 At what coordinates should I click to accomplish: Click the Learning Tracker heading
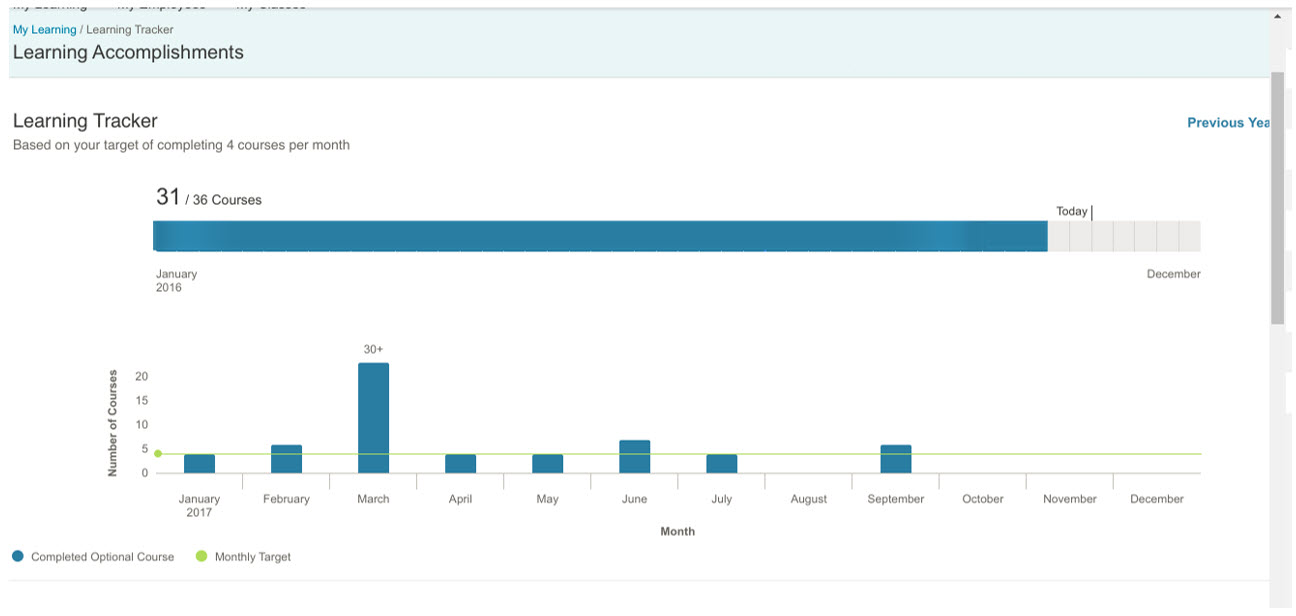click(x=85, y=121)
